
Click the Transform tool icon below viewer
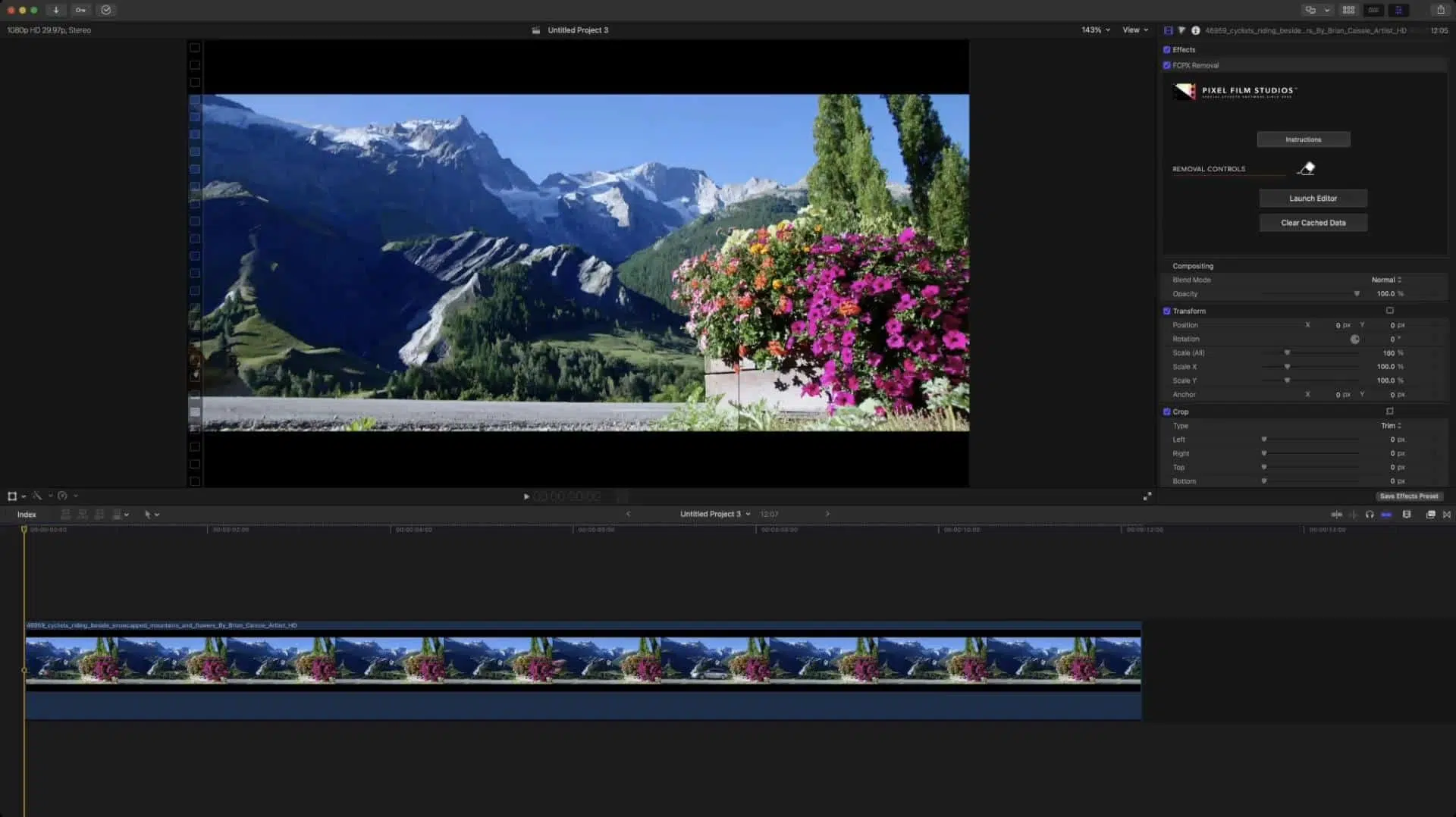(x=12, y=496)
